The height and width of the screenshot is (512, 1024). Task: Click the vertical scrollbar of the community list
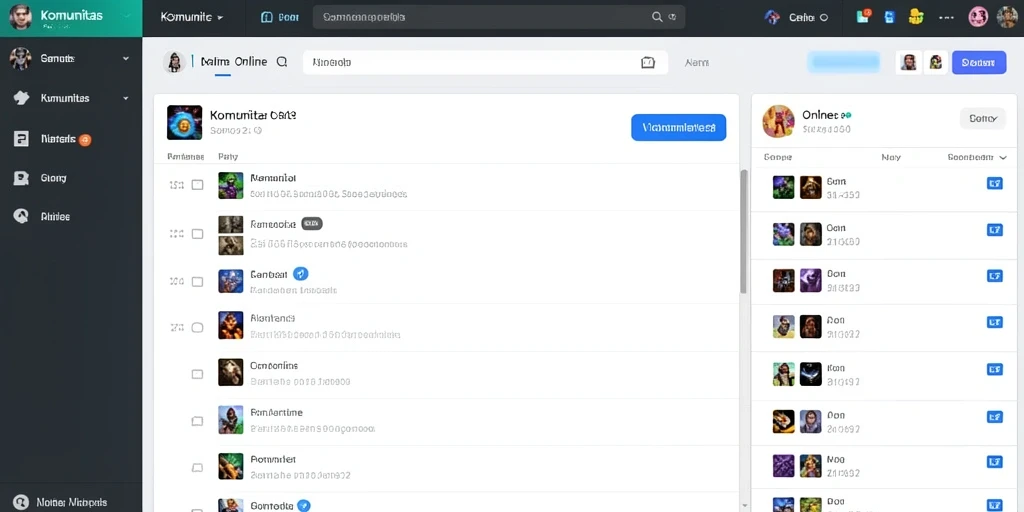743,232
